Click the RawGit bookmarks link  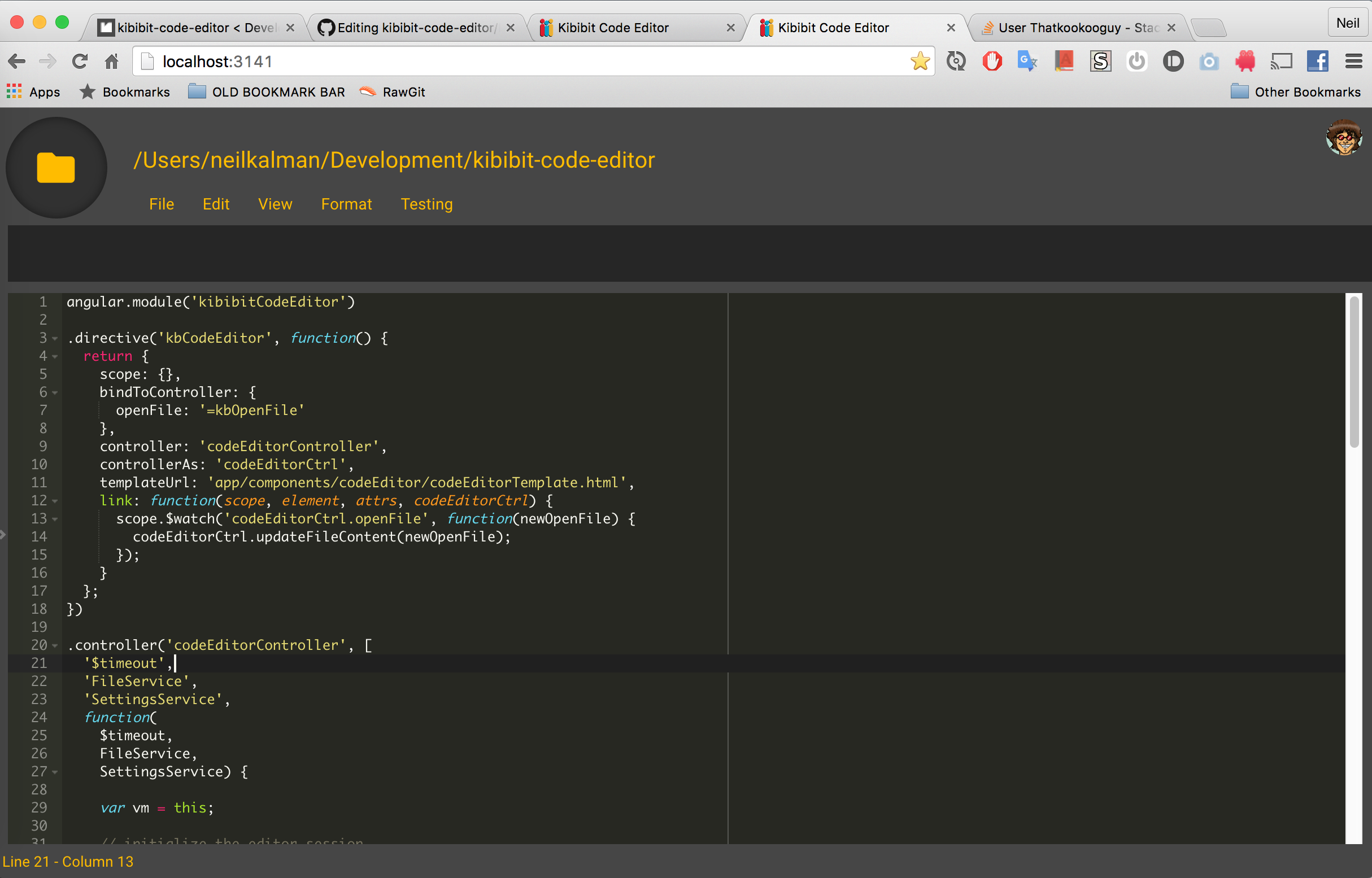[401, 91]
